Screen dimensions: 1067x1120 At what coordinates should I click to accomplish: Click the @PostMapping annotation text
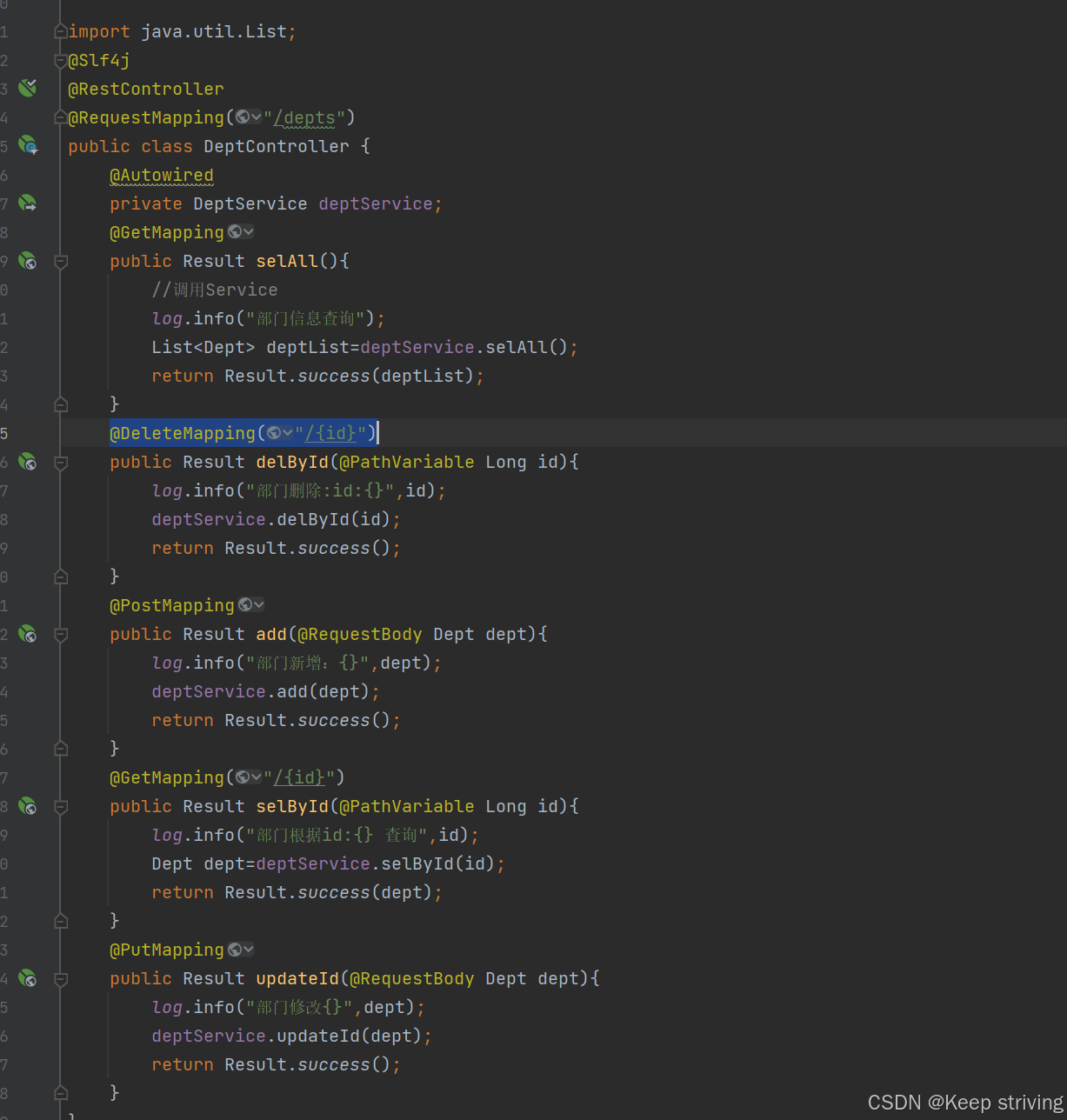pos(172,605)
